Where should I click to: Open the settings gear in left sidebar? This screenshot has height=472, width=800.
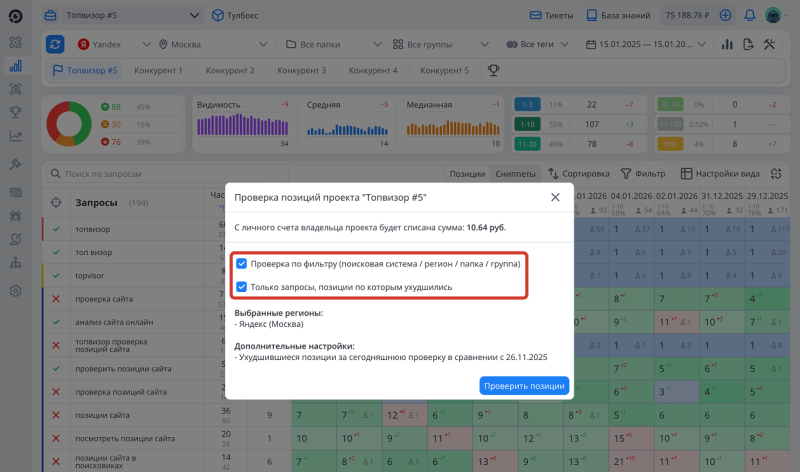click(15, 291)
